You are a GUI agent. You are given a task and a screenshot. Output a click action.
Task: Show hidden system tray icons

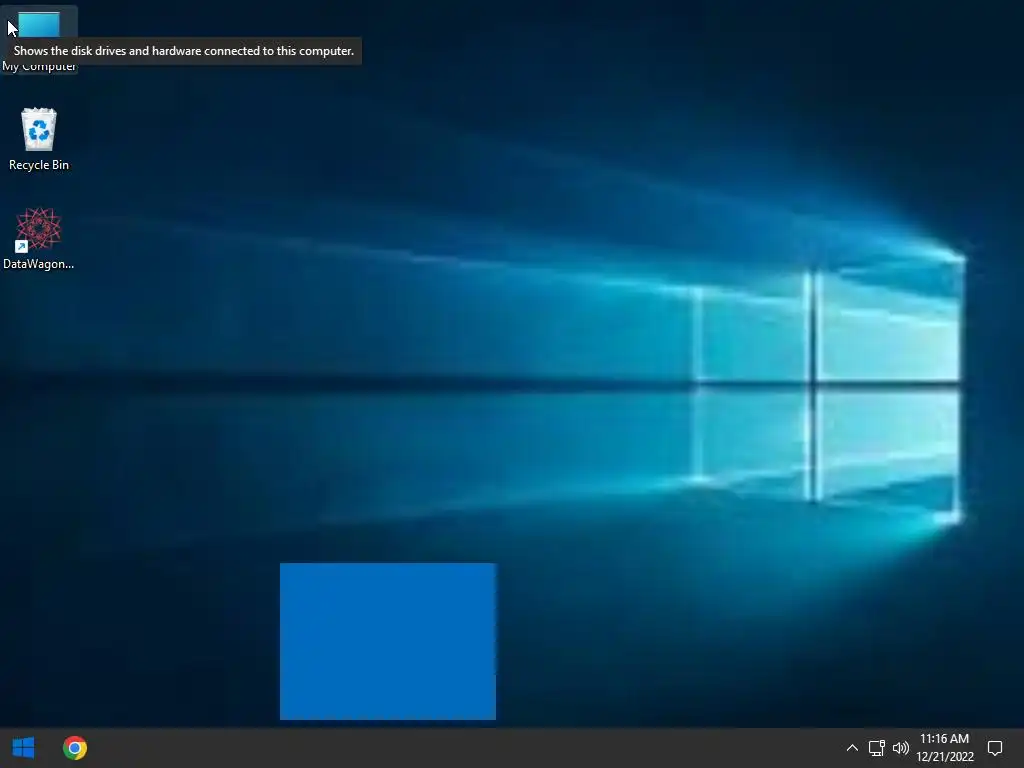point(852,748)
